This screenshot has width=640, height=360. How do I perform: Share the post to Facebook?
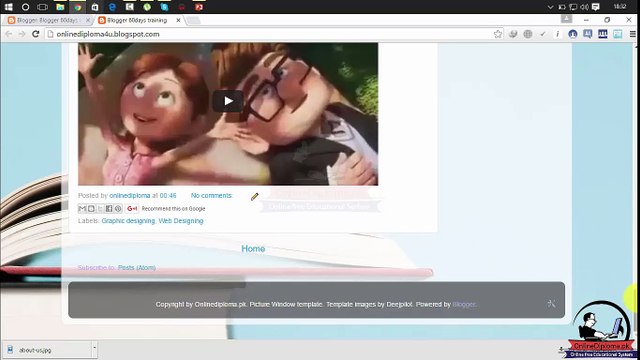point(109,209)
